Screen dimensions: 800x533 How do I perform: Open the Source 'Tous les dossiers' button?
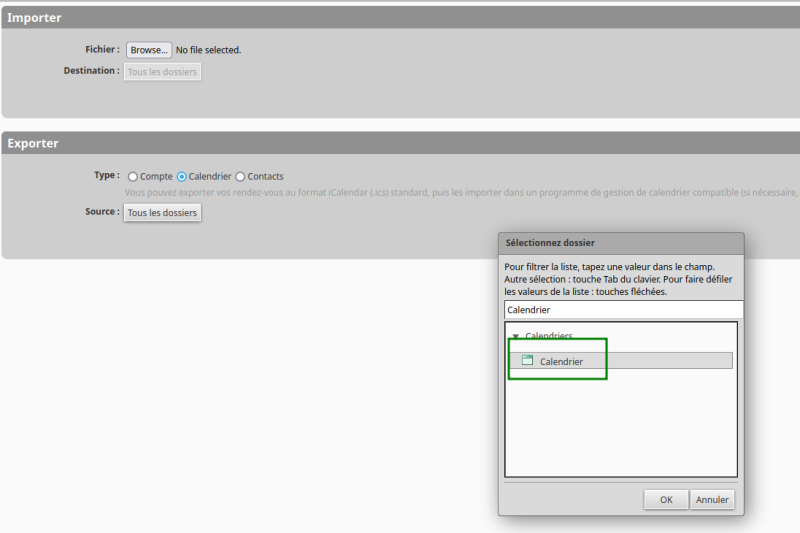coord(162,213)
